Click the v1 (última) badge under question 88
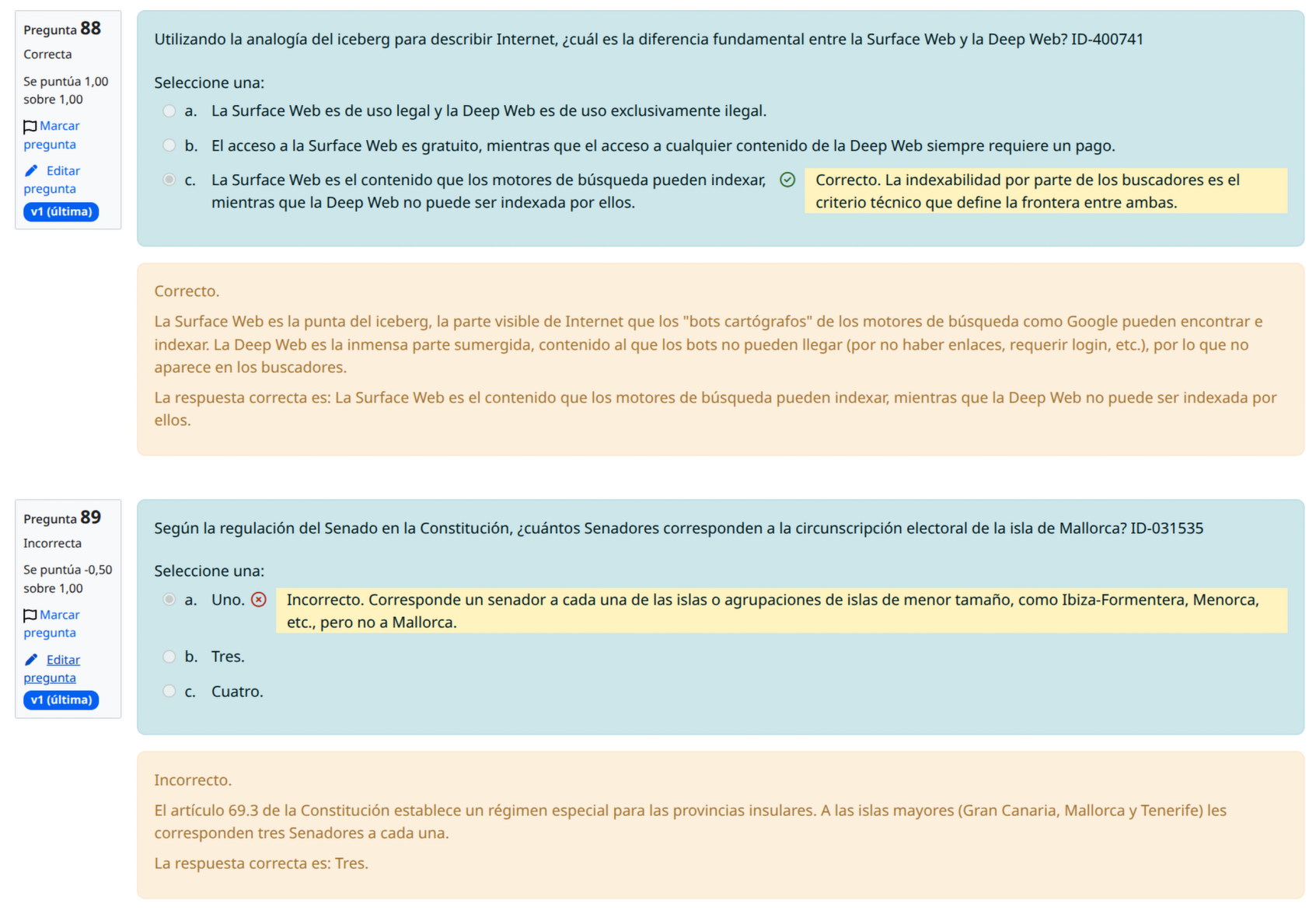 pos(61,212)
